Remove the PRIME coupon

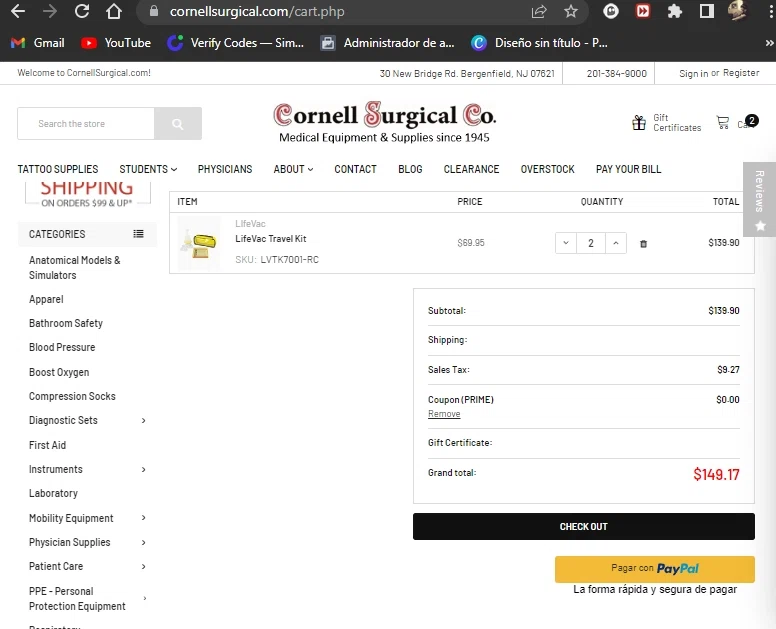pos(444,414)
